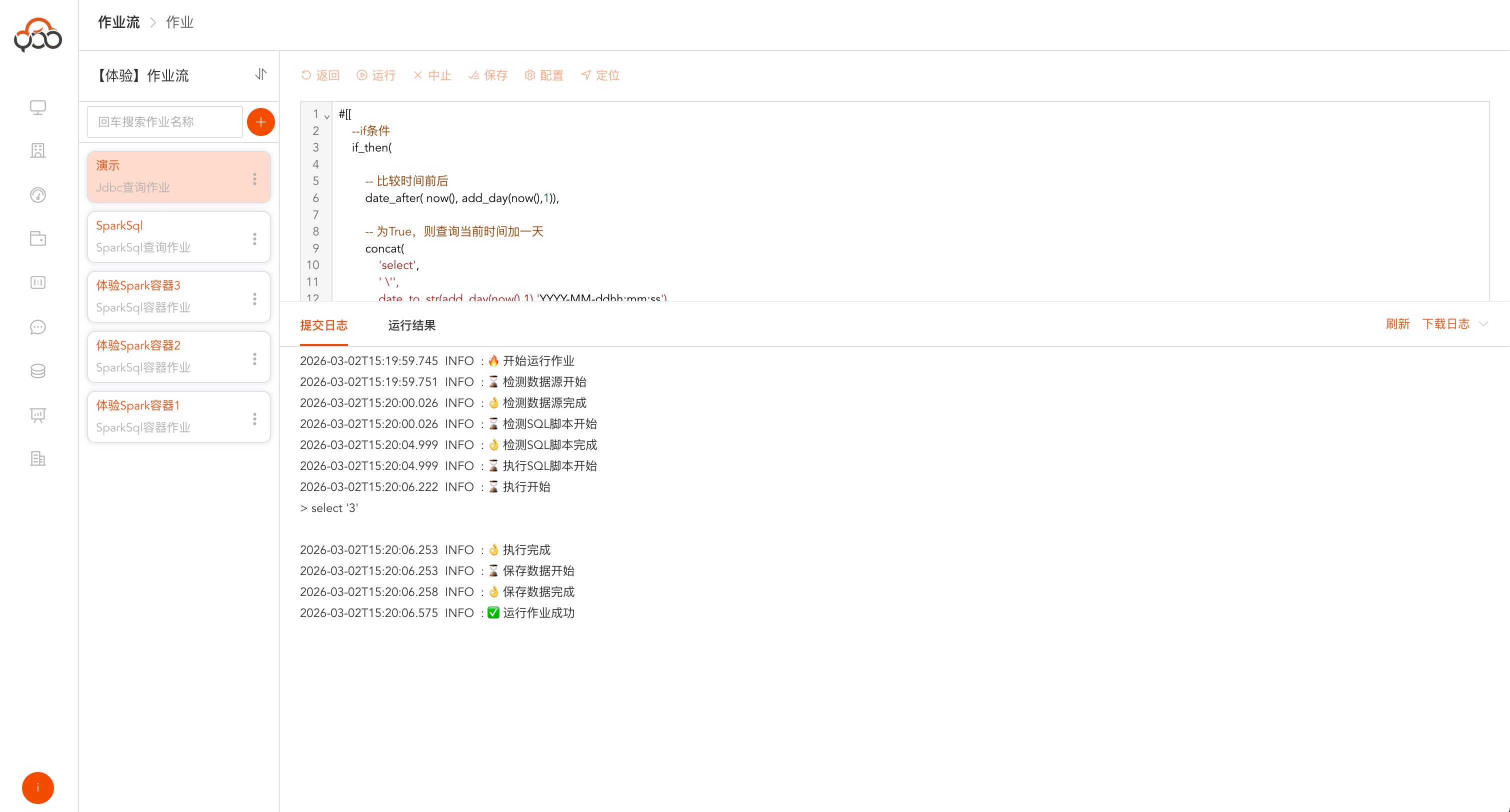Click the orange plus add-job button

point(261,122)
